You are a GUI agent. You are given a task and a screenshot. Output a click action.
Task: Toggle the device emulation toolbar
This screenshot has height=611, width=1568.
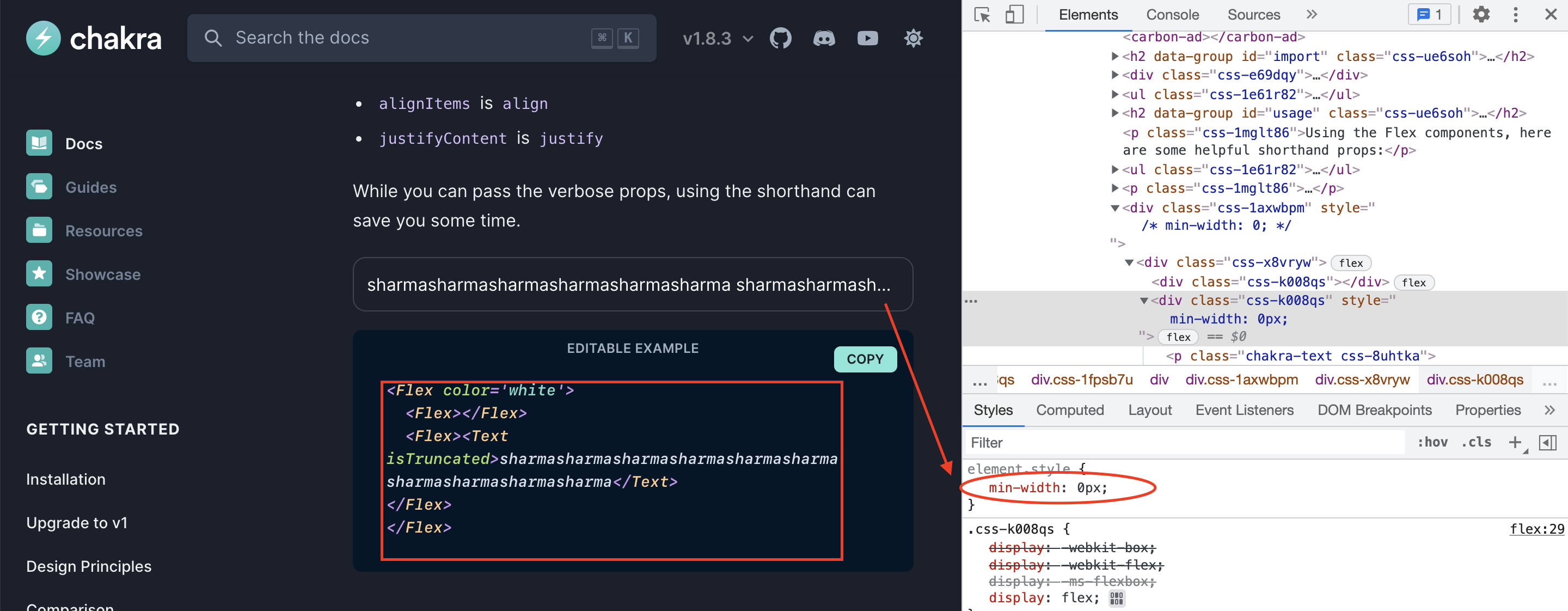click(1013, 15)
